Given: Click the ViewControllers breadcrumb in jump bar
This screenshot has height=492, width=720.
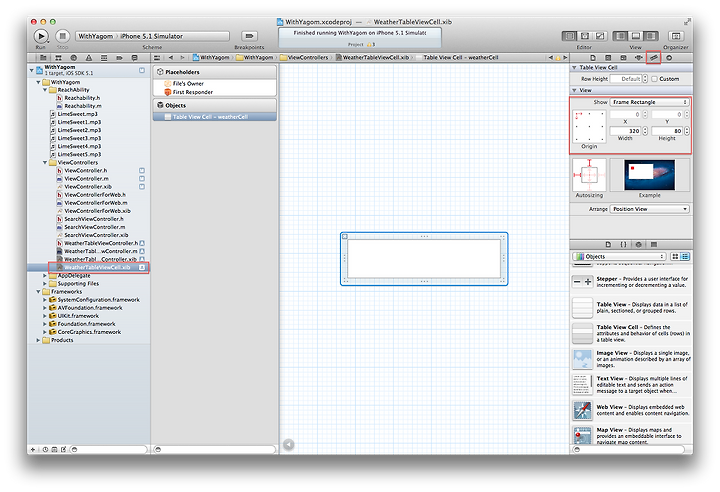Looking at the screenshot, I should point(304,58).
